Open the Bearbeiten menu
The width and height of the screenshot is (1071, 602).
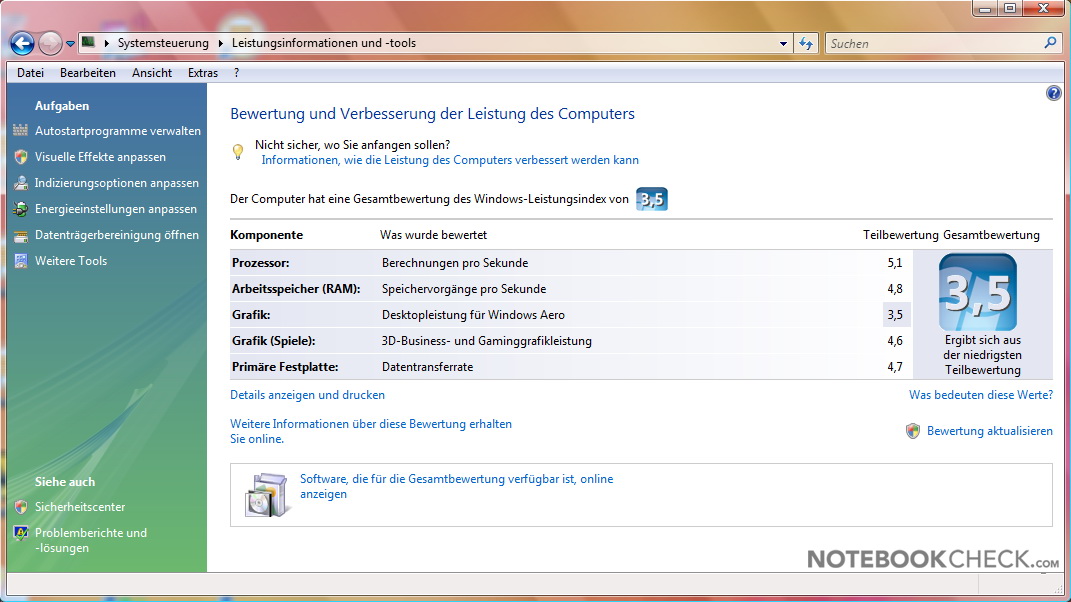coord(87,72)
